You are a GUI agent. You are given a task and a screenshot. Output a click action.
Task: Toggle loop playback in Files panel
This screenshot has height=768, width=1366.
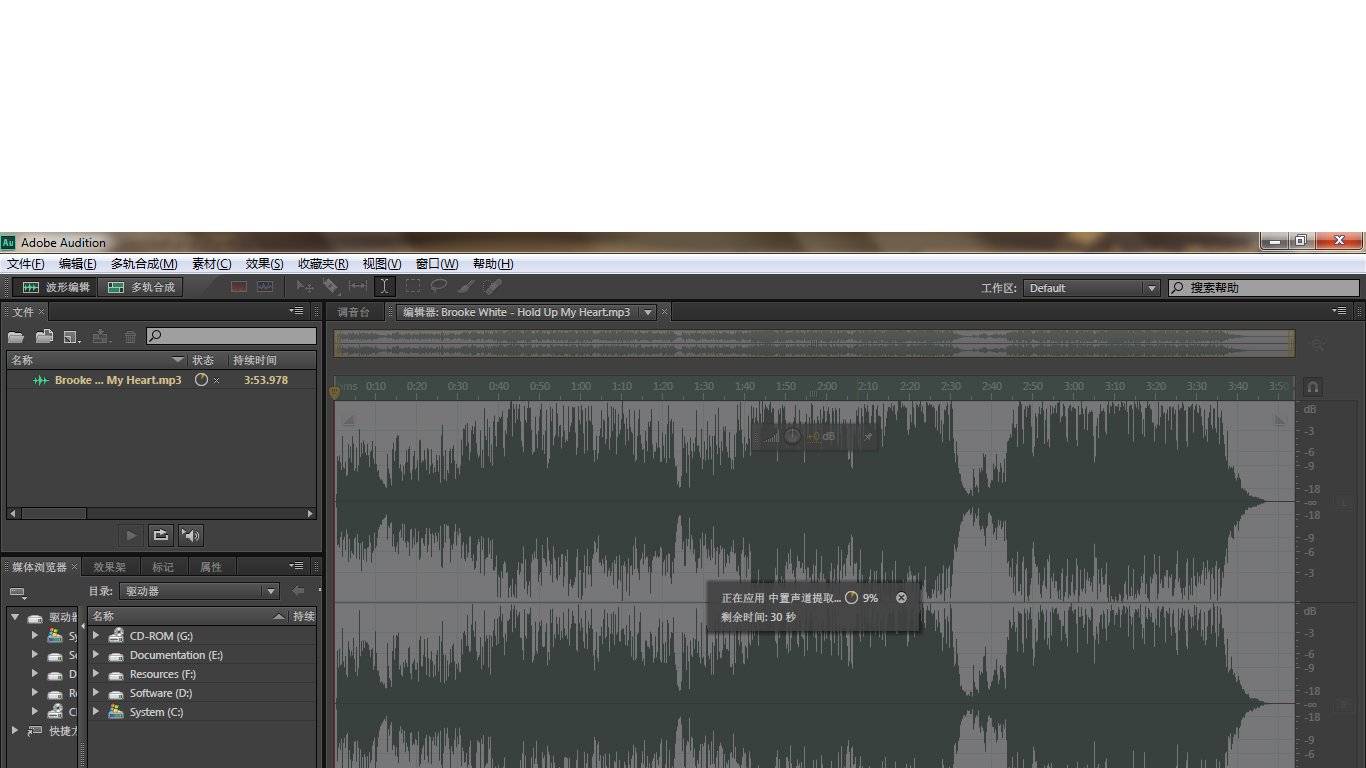click(160, 536)
